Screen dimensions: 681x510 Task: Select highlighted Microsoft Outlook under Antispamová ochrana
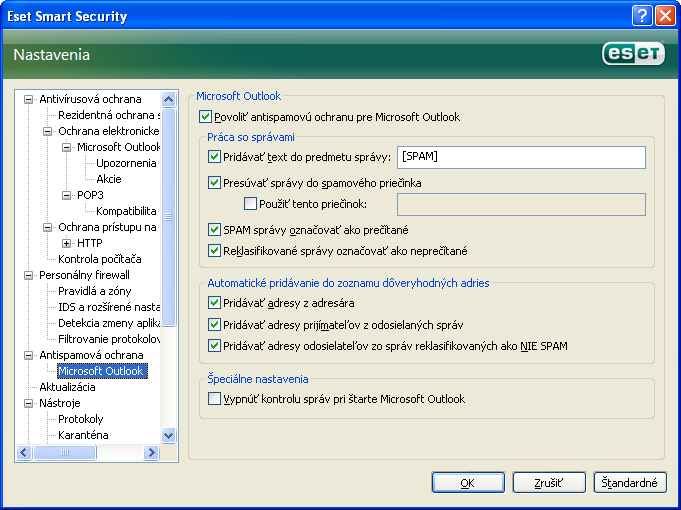point(102,371)
